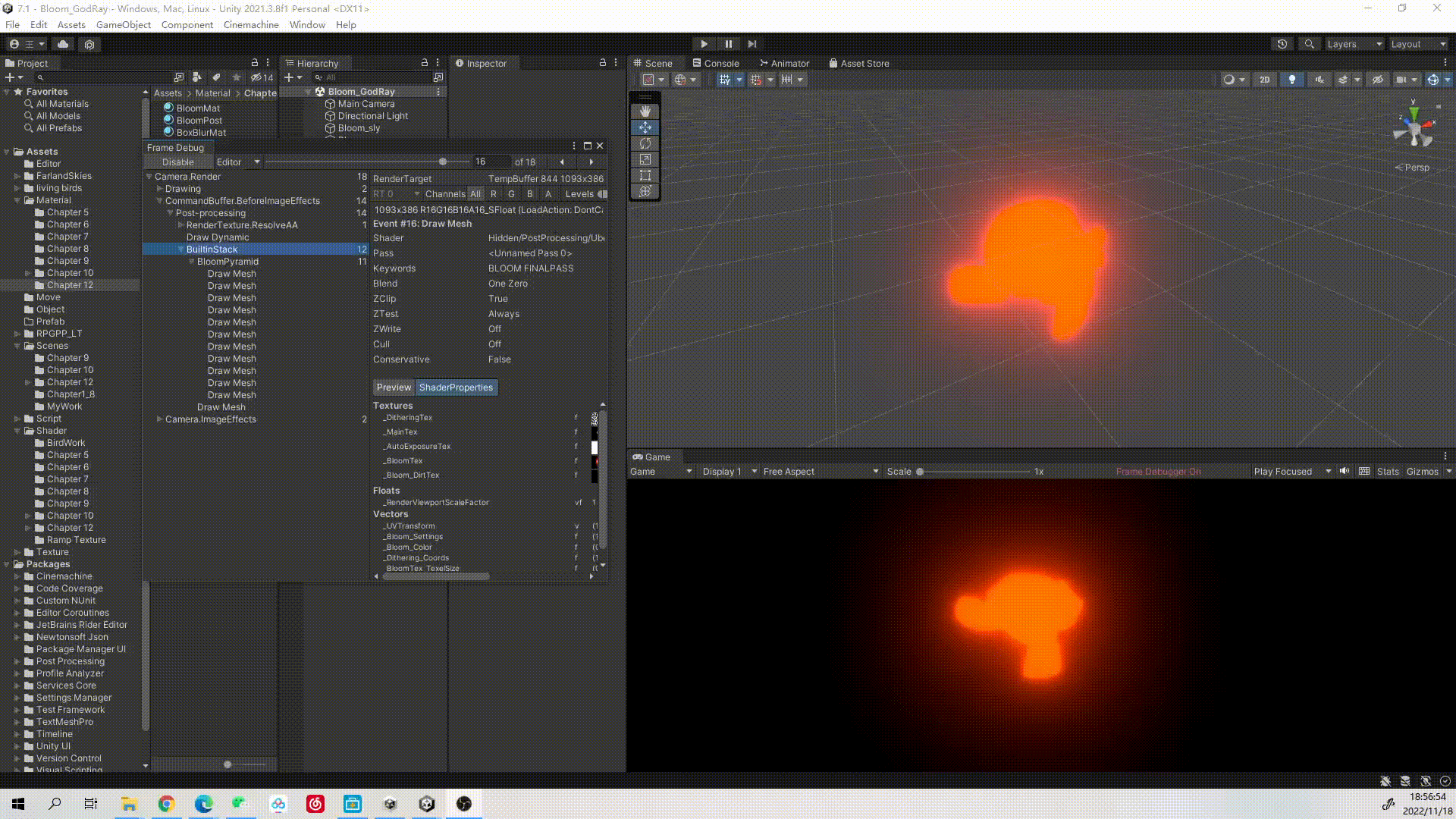Open the Undo History icon

pyautogui.click(x=1282, y=44)
